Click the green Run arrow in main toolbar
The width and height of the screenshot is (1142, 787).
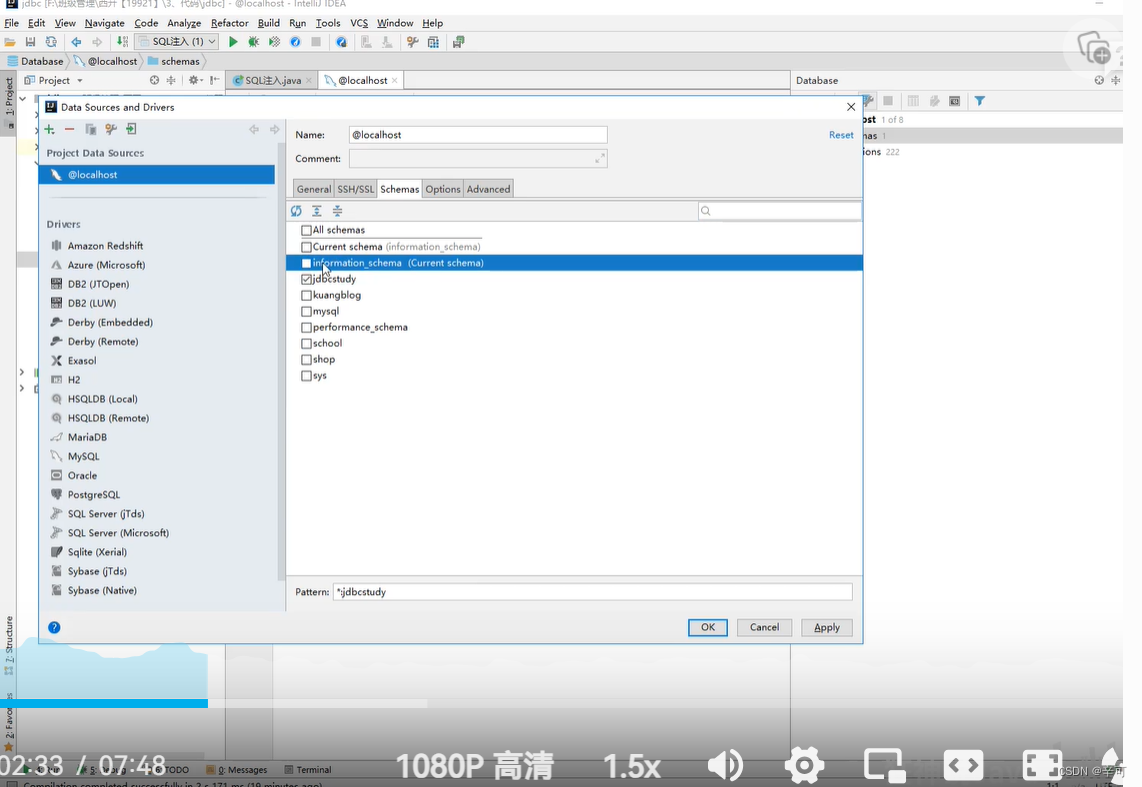[x=233, y=42]
